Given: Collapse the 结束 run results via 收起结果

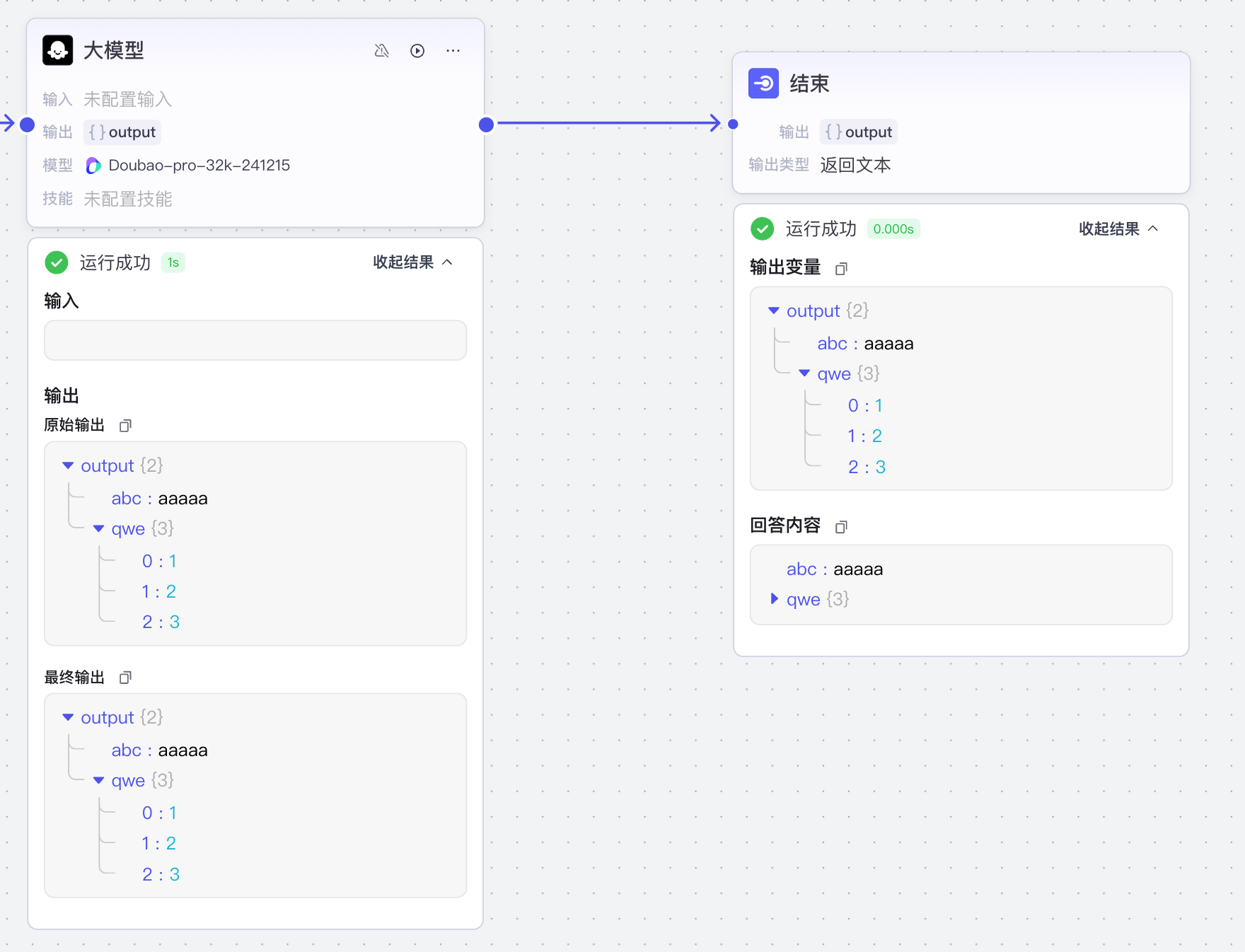Looking at the screenshot, I should [1118, 228].
